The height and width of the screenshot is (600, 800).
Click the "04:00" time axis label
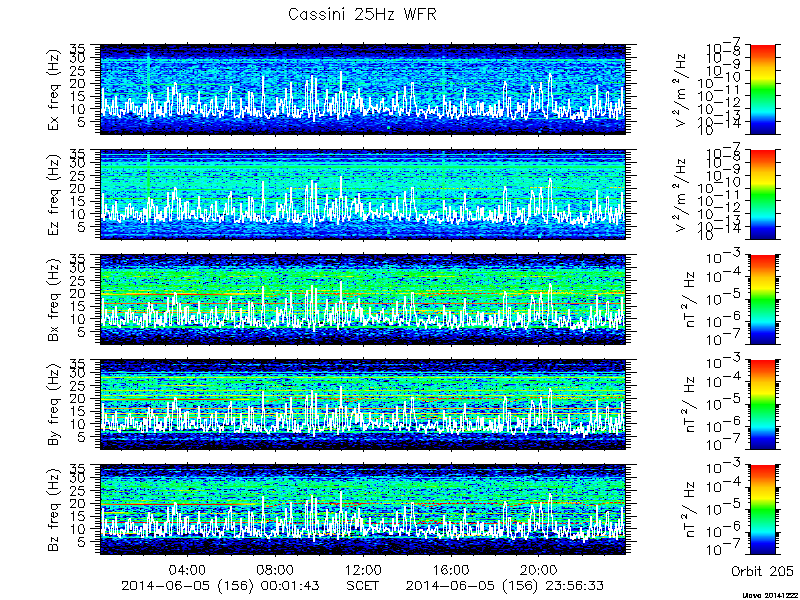click(188, 569)
